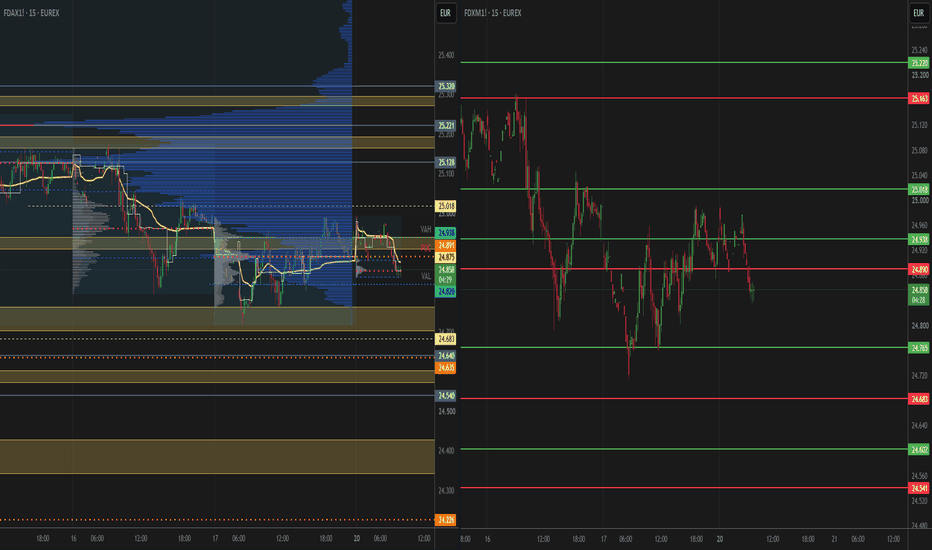Select the grey 24.545 price label
The width and height of the screenshot is (932, 550).
[446, 396]
